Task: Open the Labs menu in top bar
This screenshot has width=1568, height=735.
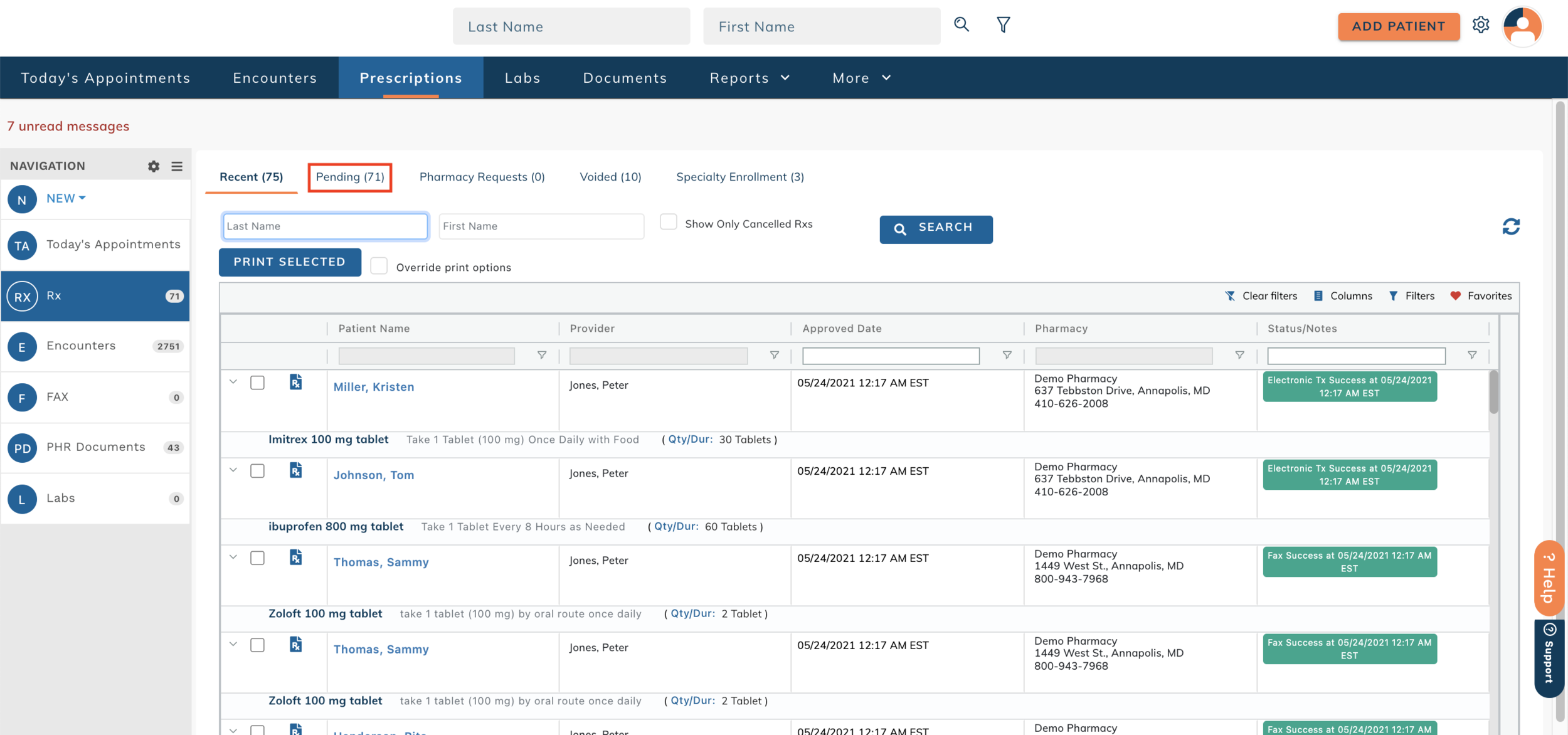Action: (x=522, y=78)
